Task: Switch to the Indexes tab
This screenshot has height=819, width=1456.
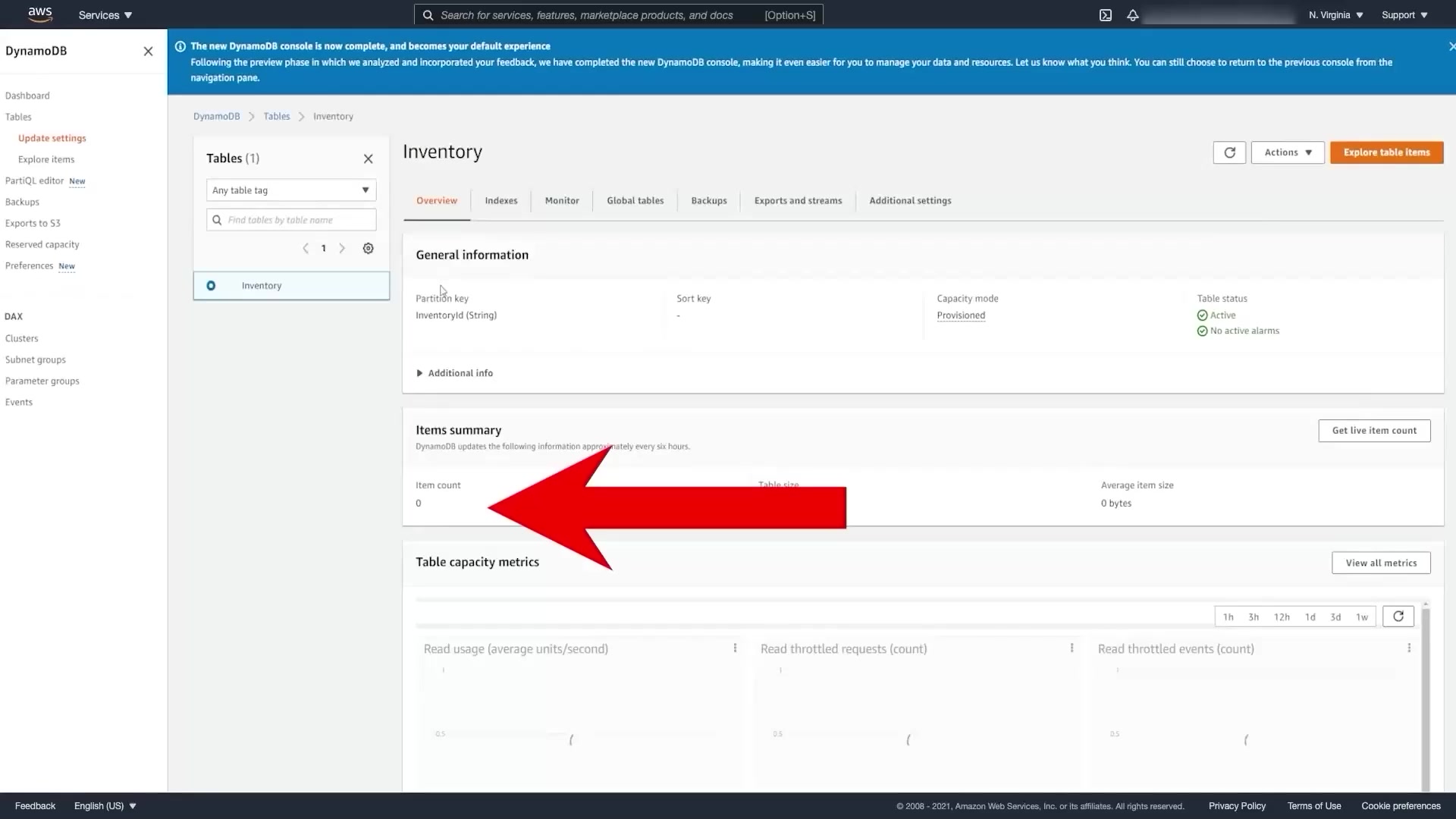Action: [x=501, y=201]
